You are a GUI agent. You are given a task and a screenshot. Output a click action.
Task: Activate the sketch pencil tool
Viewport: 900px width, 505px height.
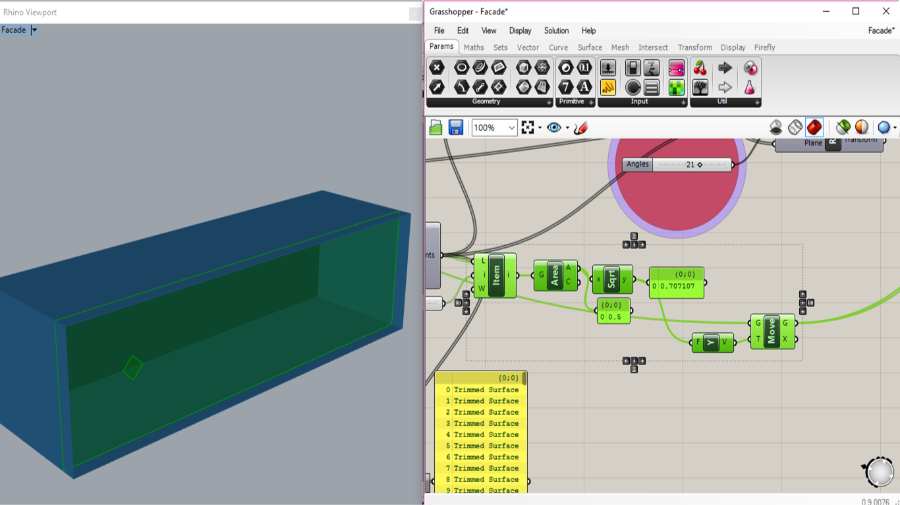tap(580, 127)
